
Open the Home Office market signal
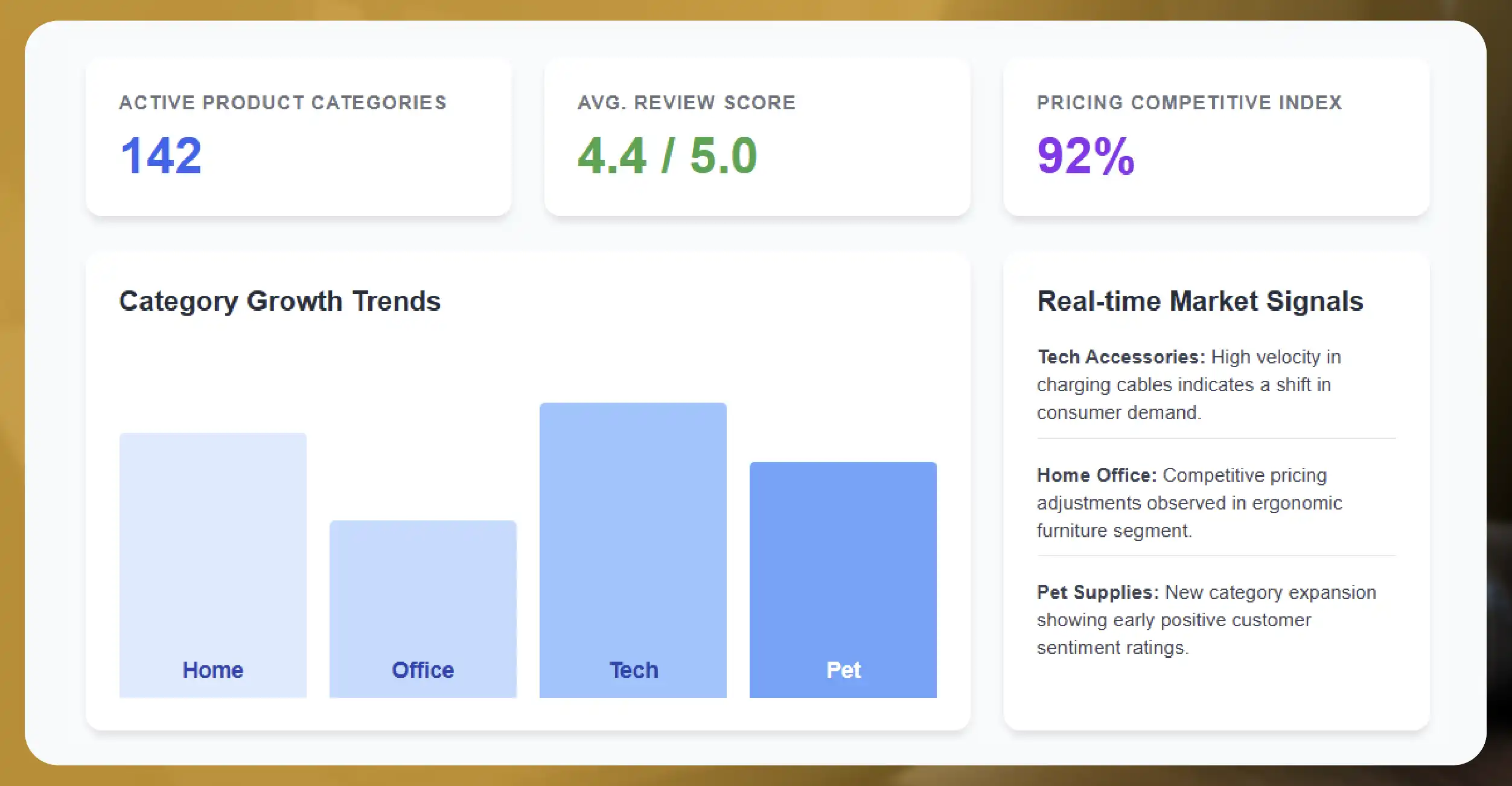coord(1216,503)
